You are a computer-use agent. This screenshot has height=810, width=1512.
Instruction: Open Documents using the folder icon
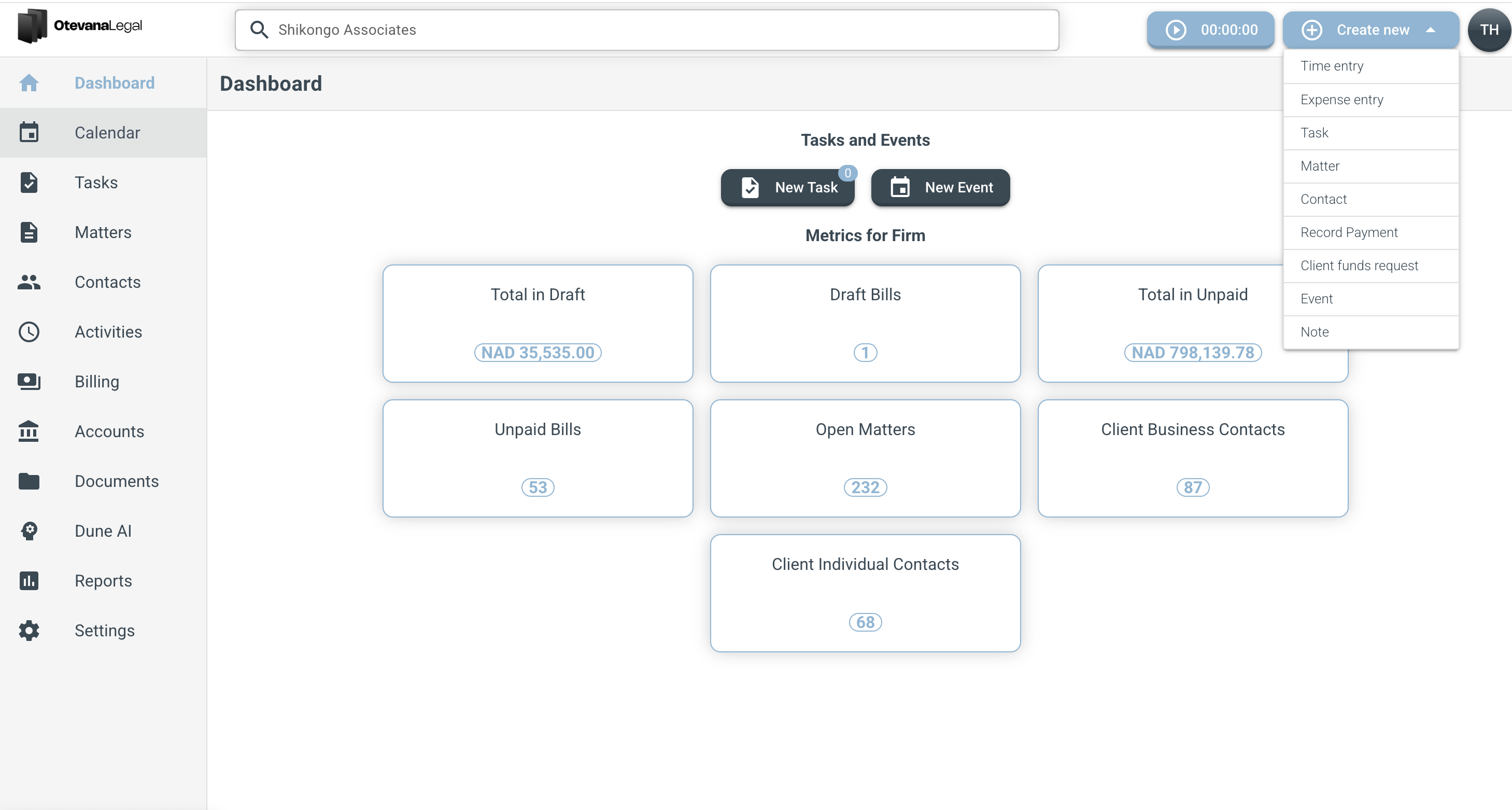(x=30, y=481)
